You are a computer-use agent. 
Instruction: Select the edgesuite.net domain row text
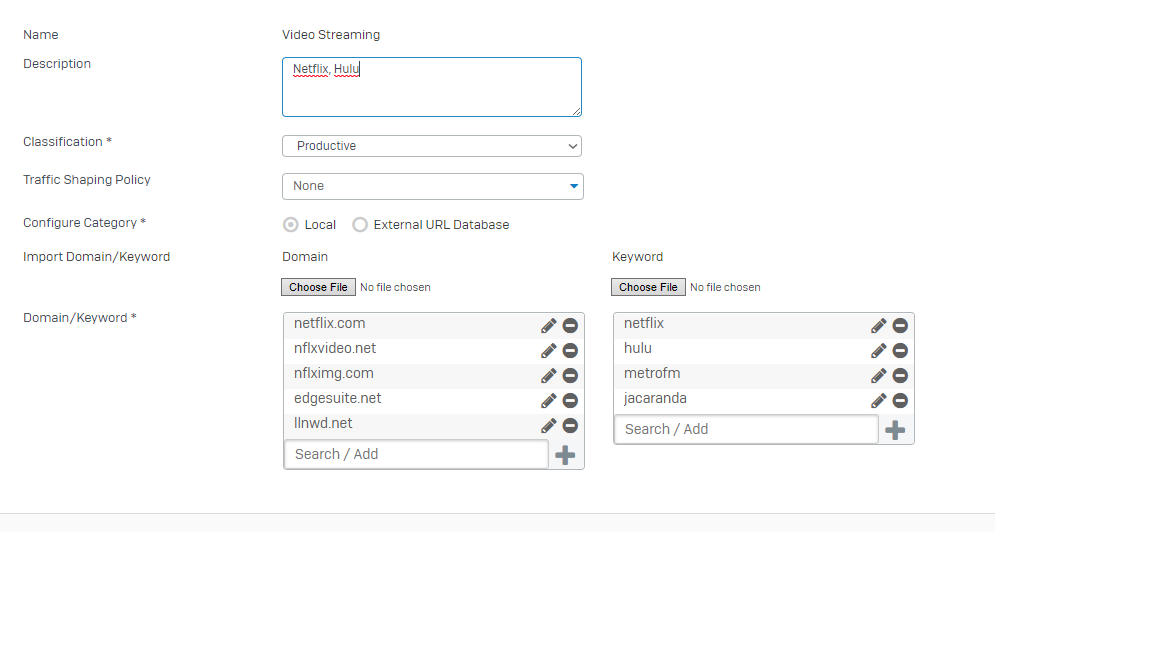coord(337,398)
